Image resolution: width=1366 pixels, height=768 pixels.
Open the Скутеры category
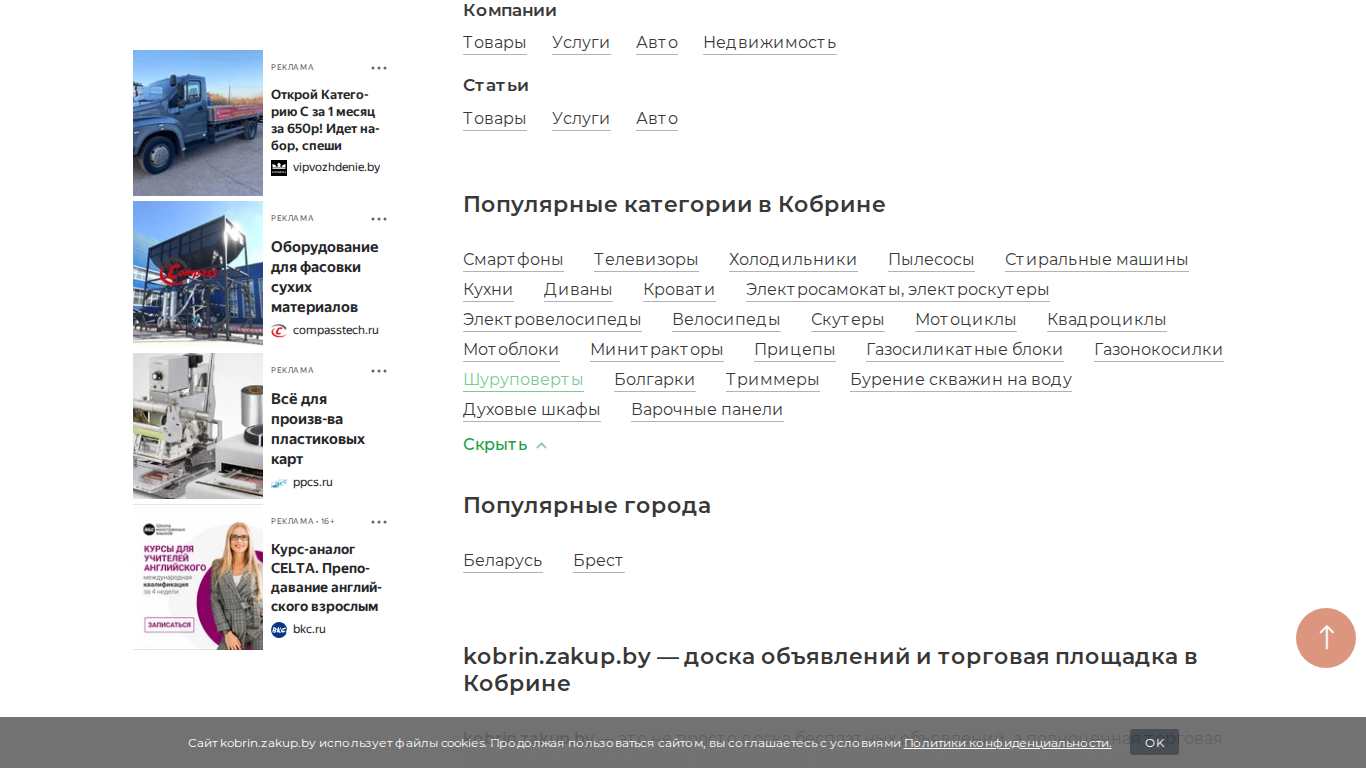(848, 320)
